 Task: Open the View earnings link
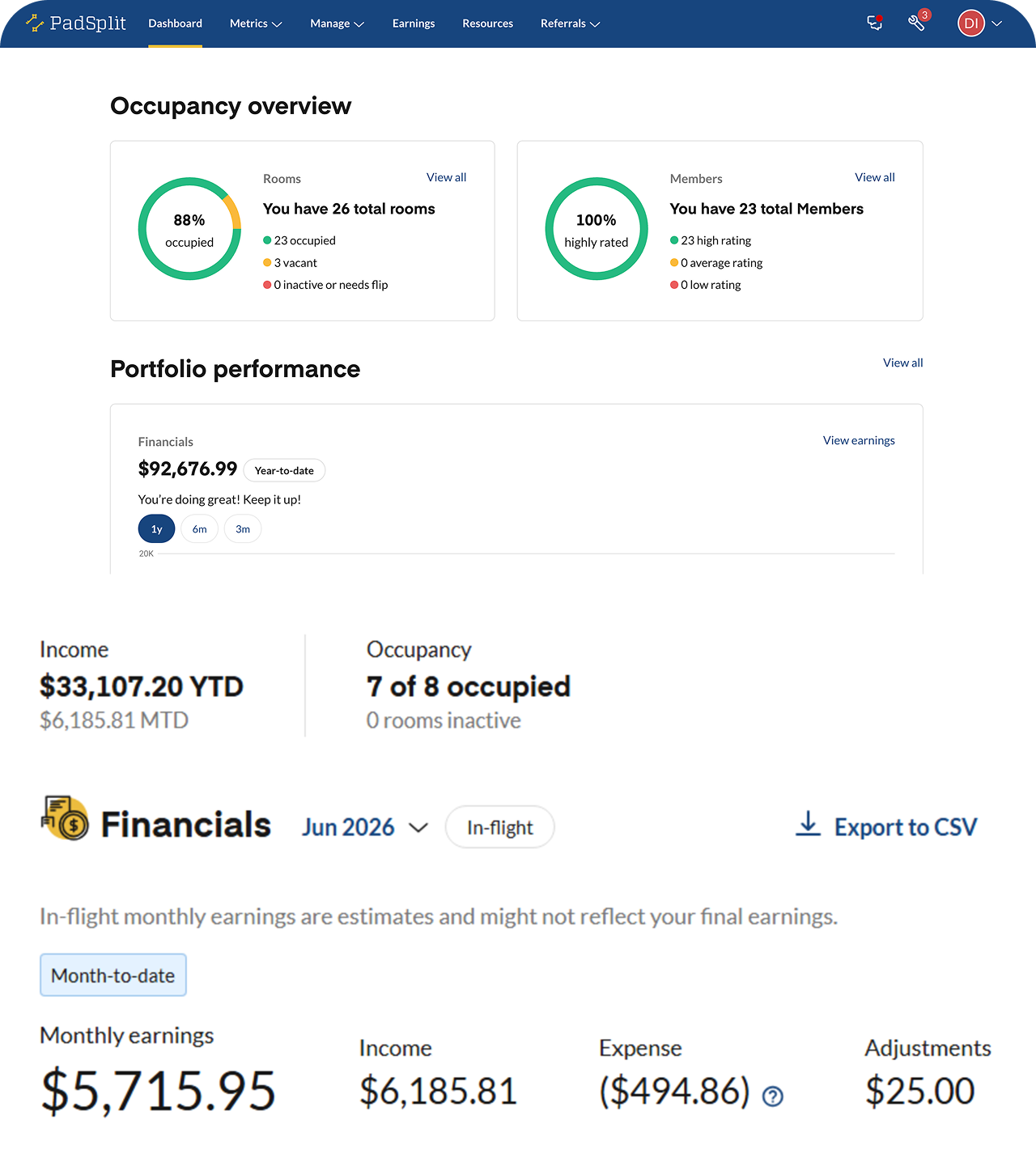[859, 440]
